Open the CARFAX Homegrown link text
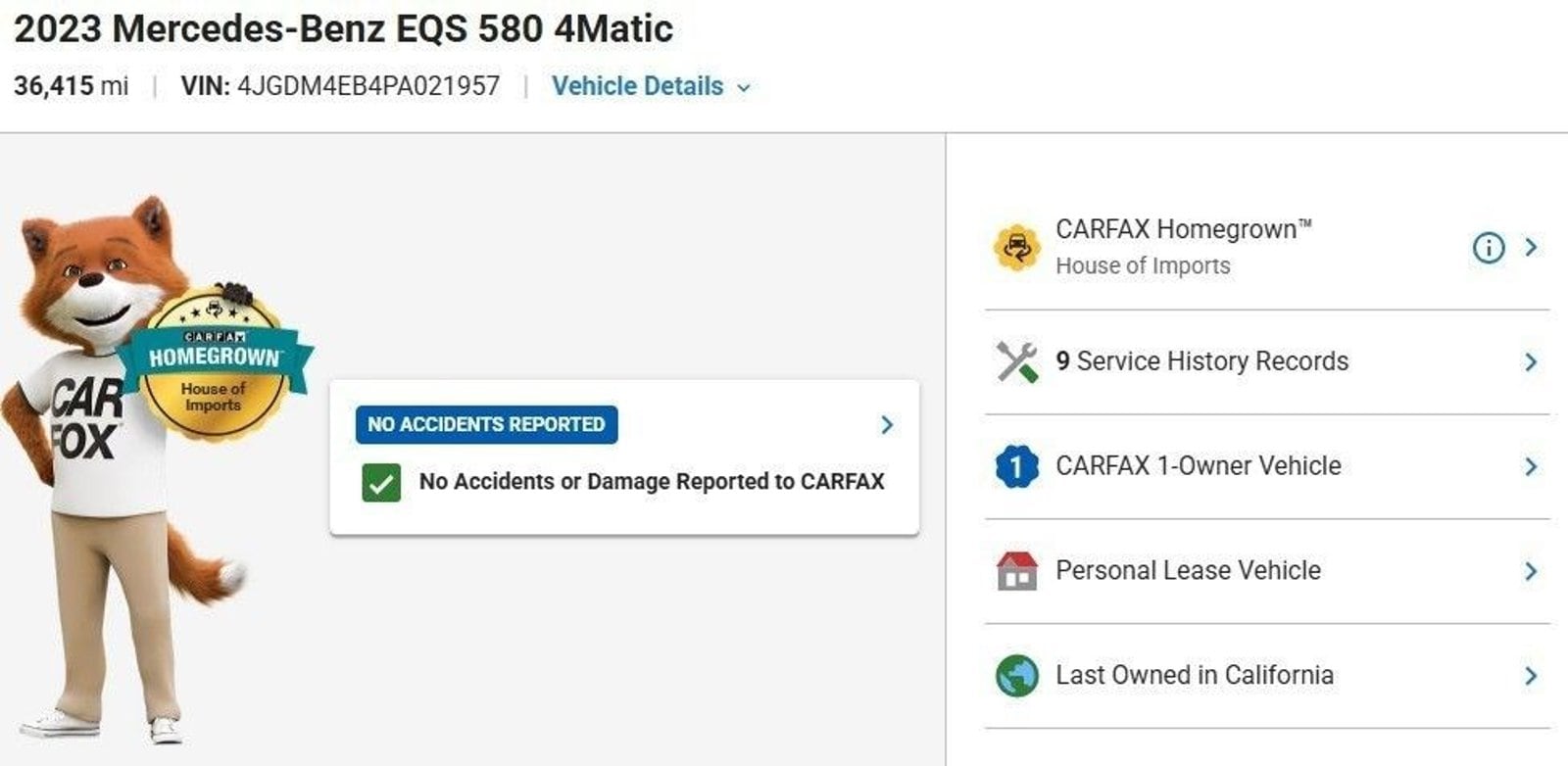Screen dimensions: 1568x766 [1184, 229]
